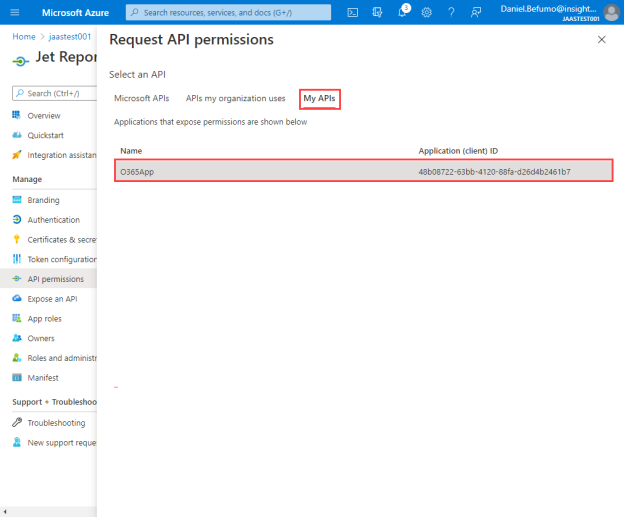Switch to the Microsoft APIs tab

coord(142,98)
